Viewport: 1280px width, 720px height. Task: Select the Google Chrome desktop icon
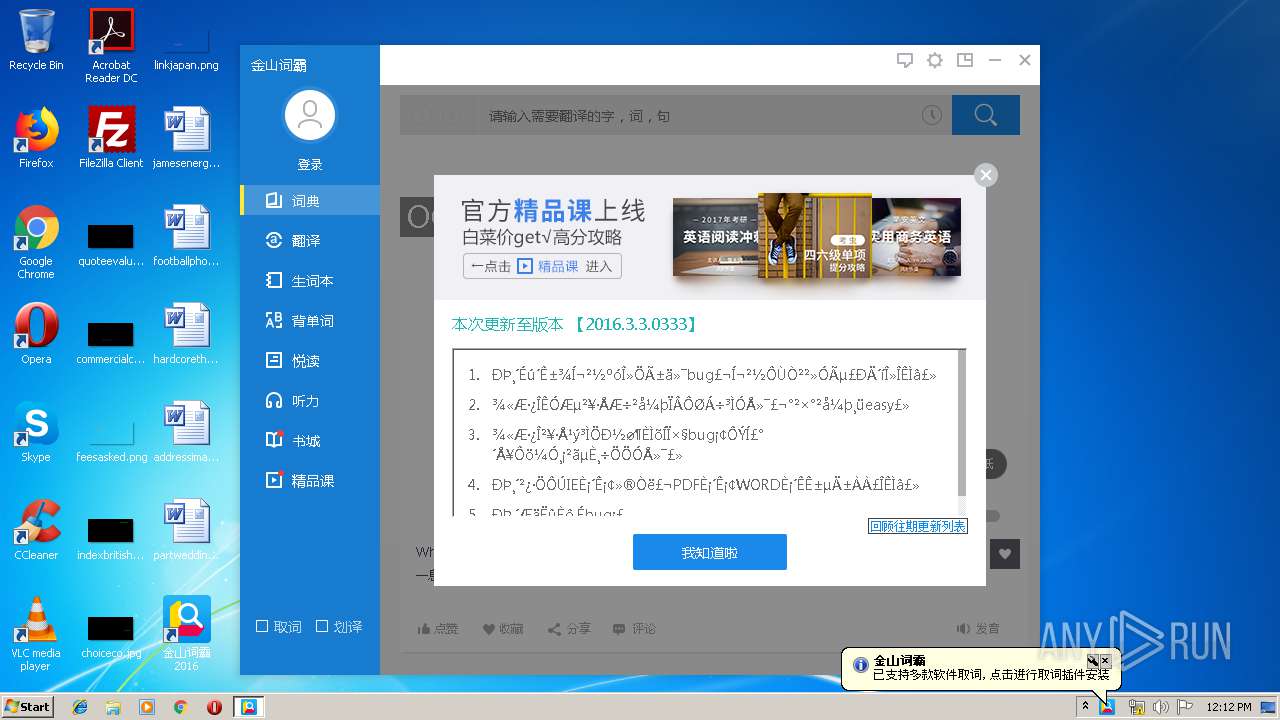coord(36,242)
